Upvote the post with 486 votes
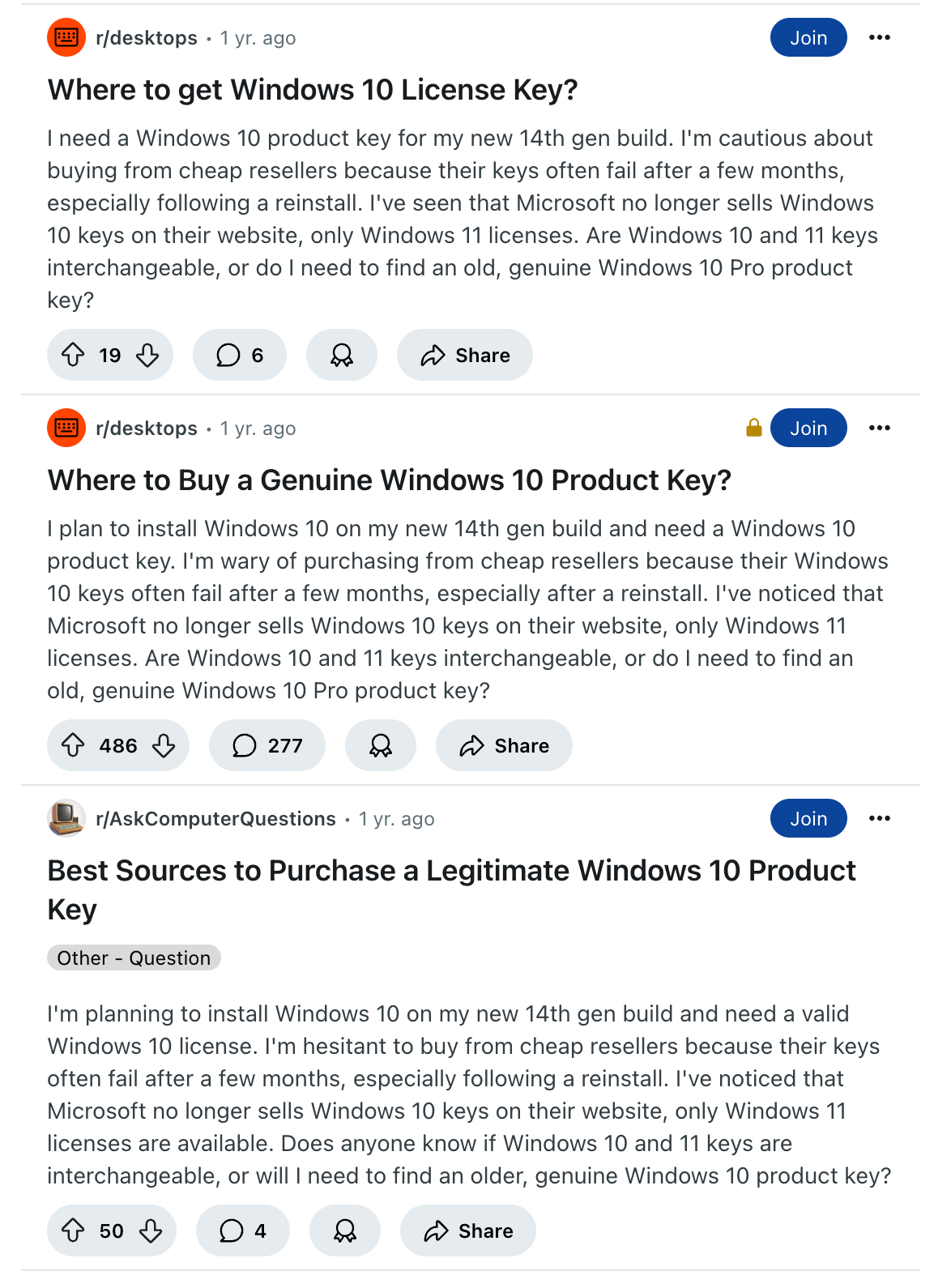 tap(73, 745)
